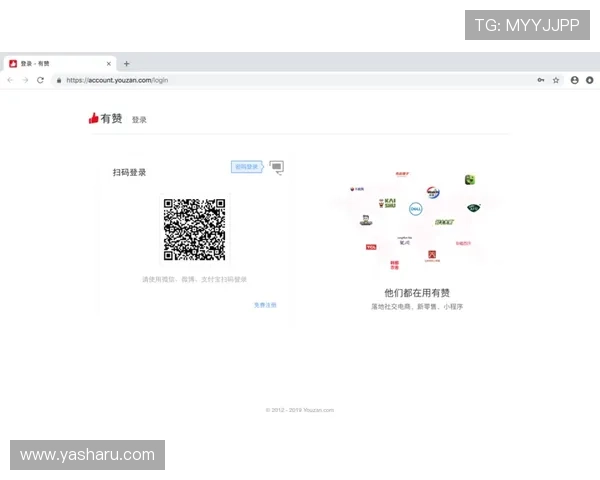600x480 pixels.
Task: Click the login QR code
Action: (194, 230)
